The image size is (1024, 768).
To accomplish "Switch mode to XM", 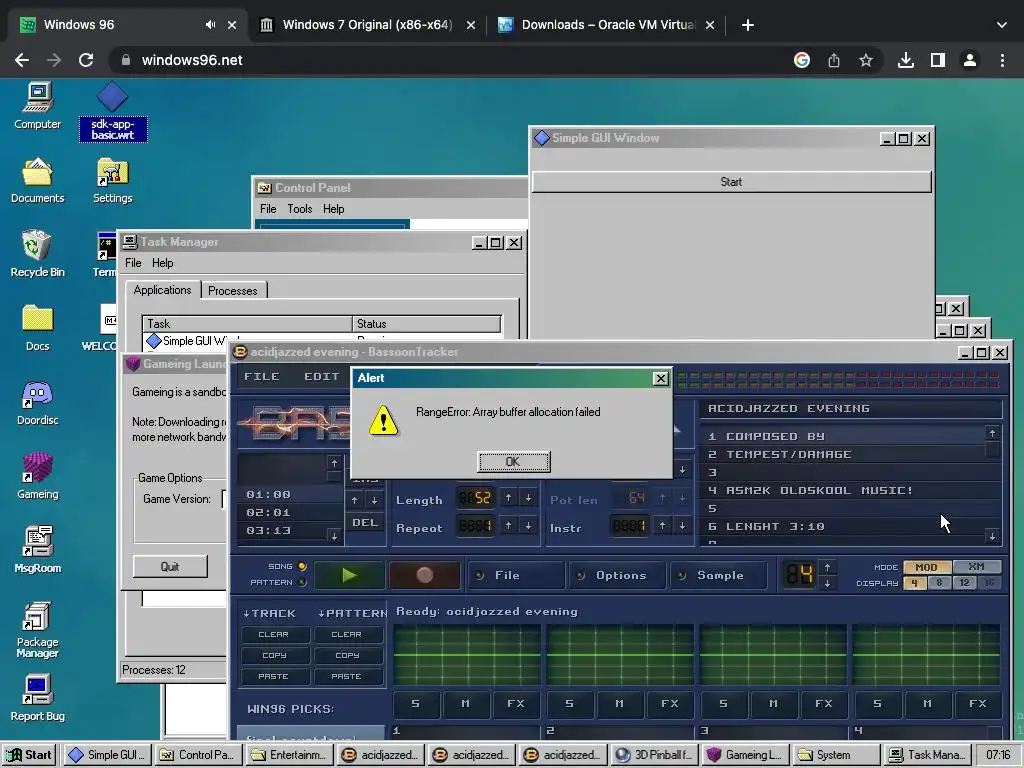I will coord(976,567).
